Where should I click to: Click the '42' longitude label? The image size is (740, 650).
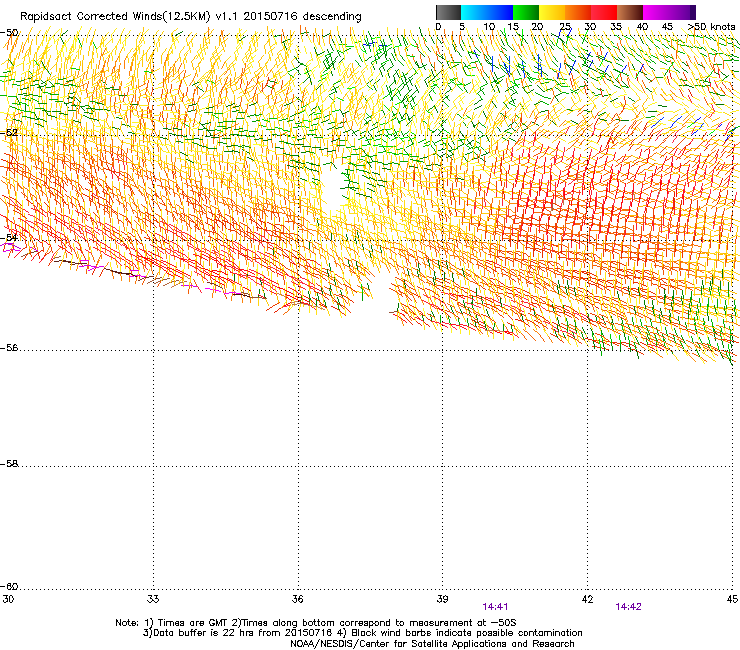[588, 599]
